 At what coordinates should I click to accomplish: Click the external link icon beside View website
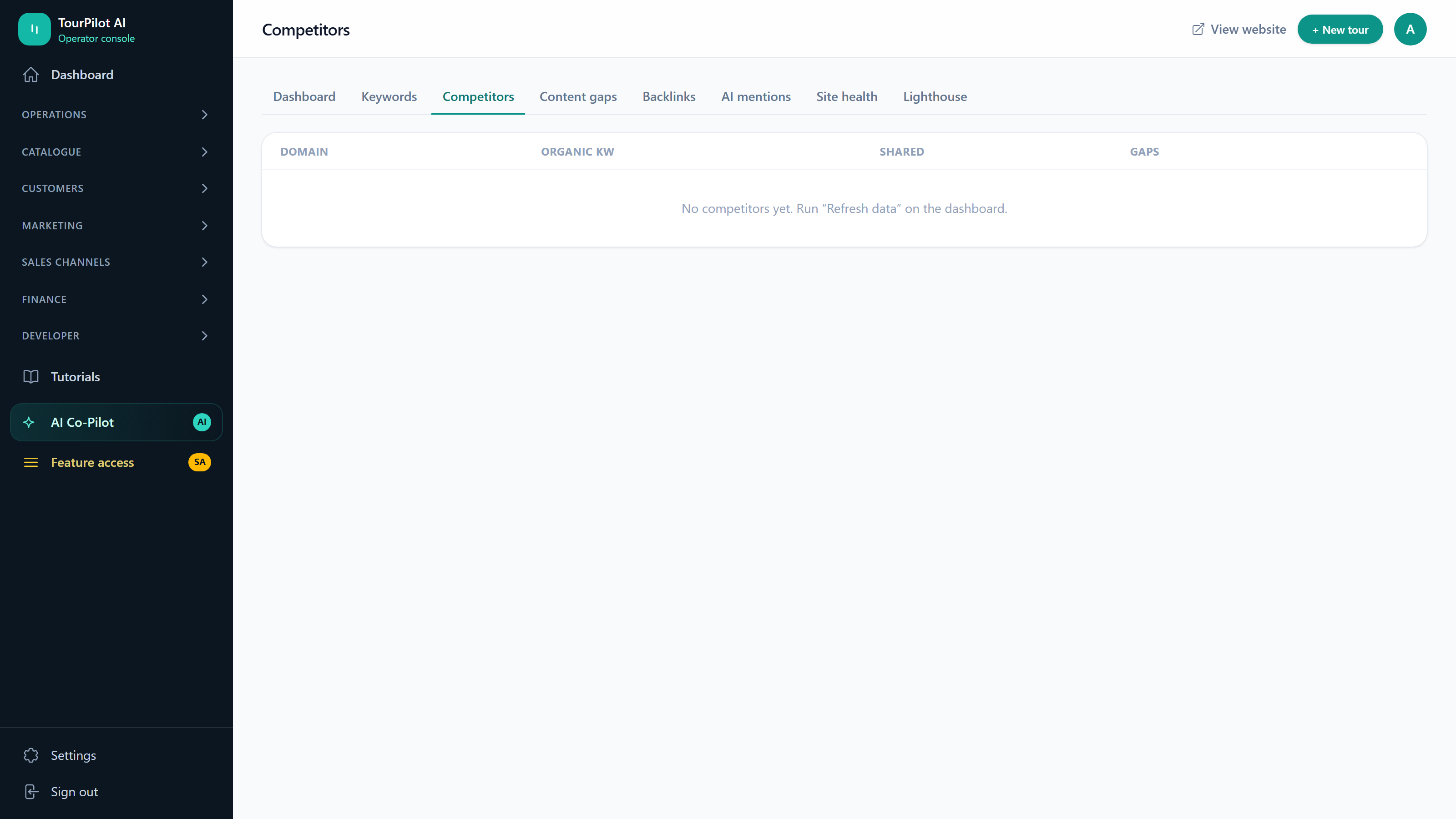point(1198,30)
